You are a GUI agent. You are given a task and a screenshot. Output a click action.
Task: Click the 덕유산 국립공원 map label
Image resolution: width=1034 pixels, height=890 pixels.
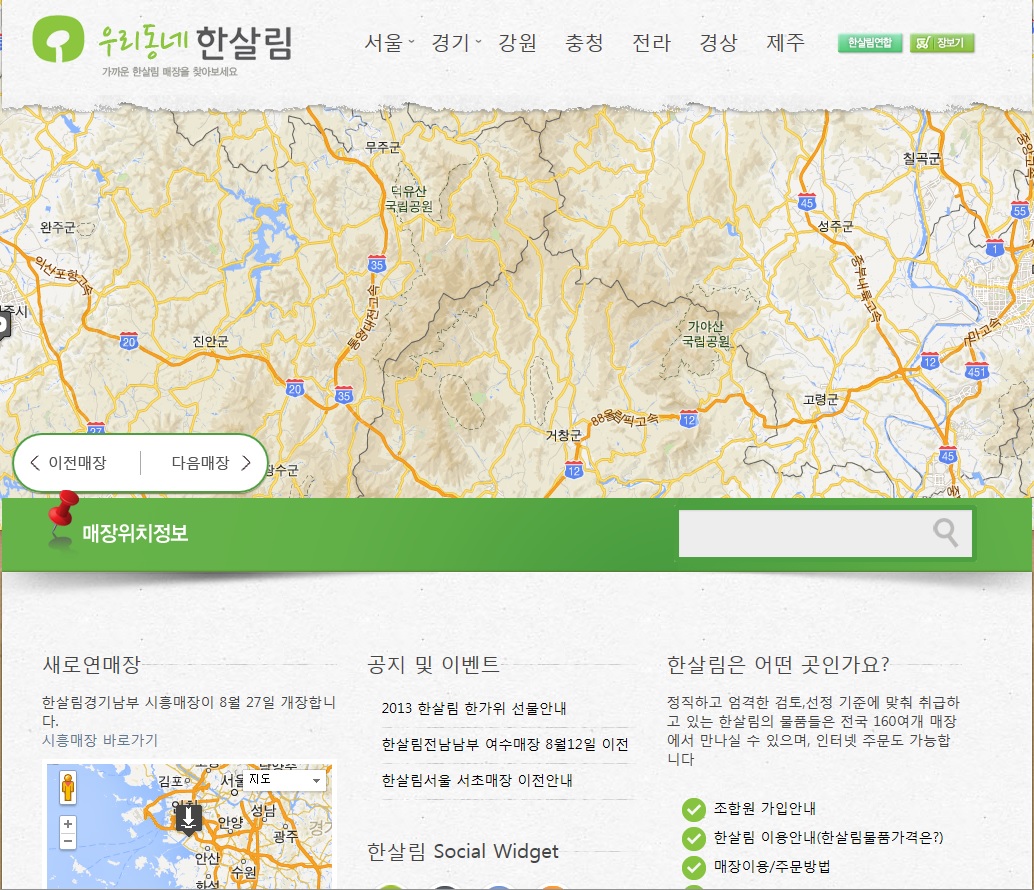(x=409, y=198)
